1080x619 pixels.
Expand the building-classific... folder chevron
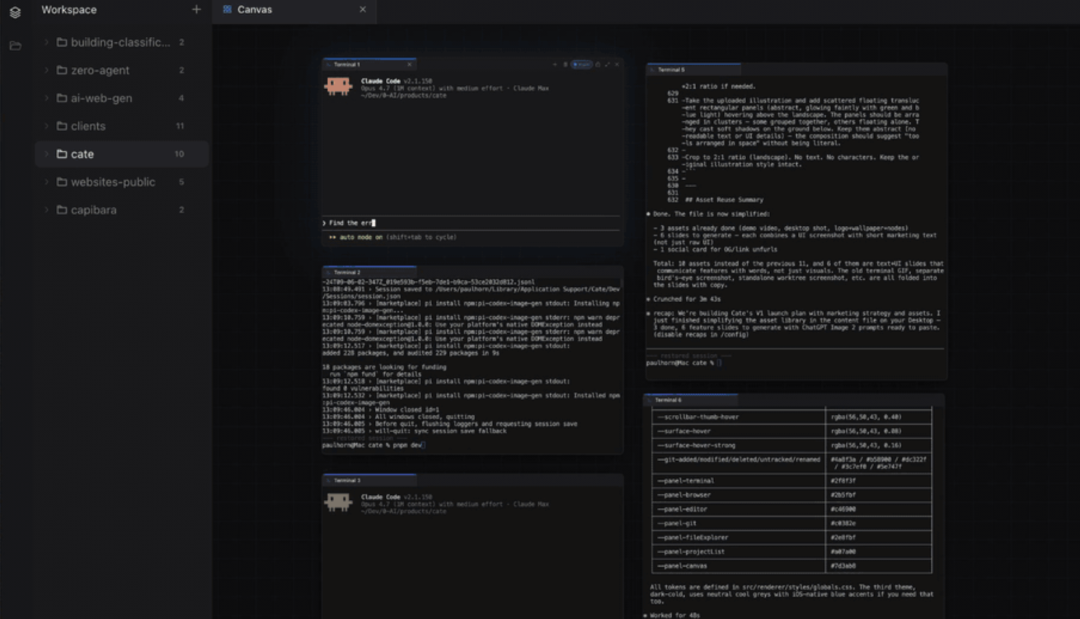[46, 42]
